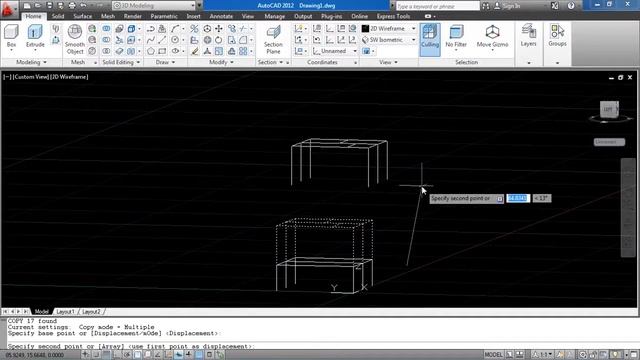This screenshot has width=640, height=360.
Task: Click Sign In
Action: pos(507,6)
